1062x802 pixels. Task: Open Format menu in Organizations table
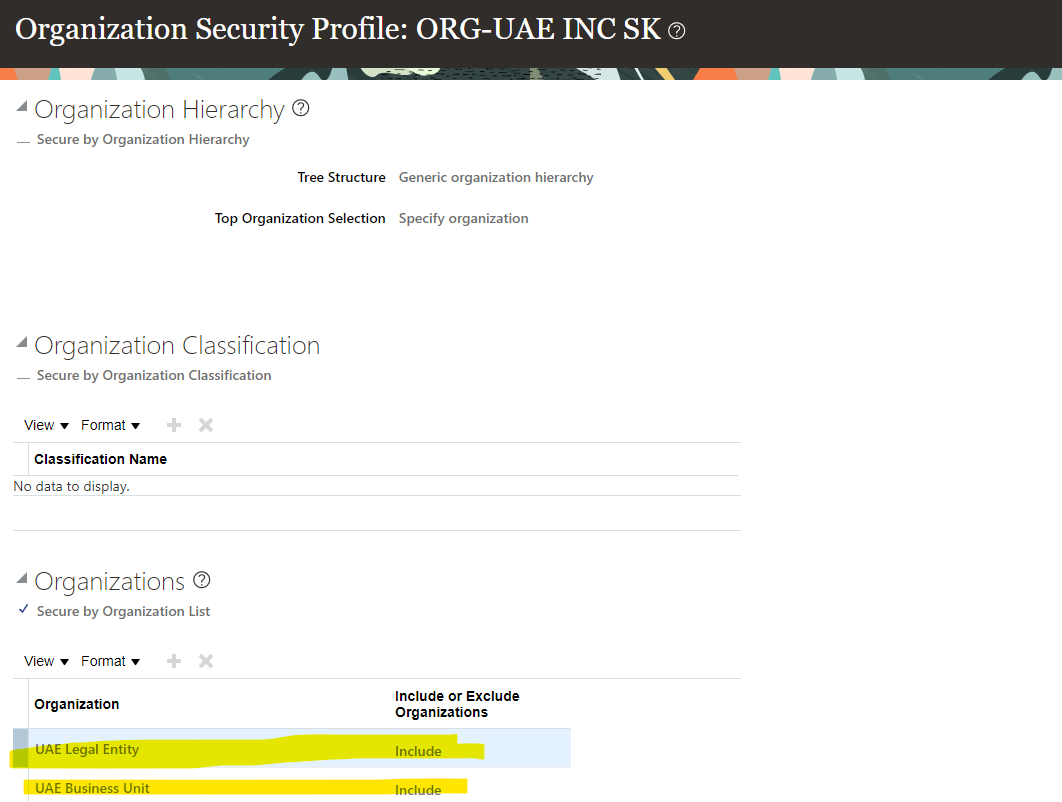[x=110, y=661]
